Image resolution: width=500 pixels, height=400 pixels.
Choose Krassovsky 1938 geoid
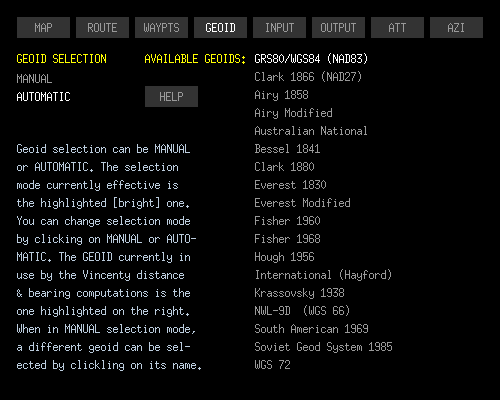coord(299,293)
